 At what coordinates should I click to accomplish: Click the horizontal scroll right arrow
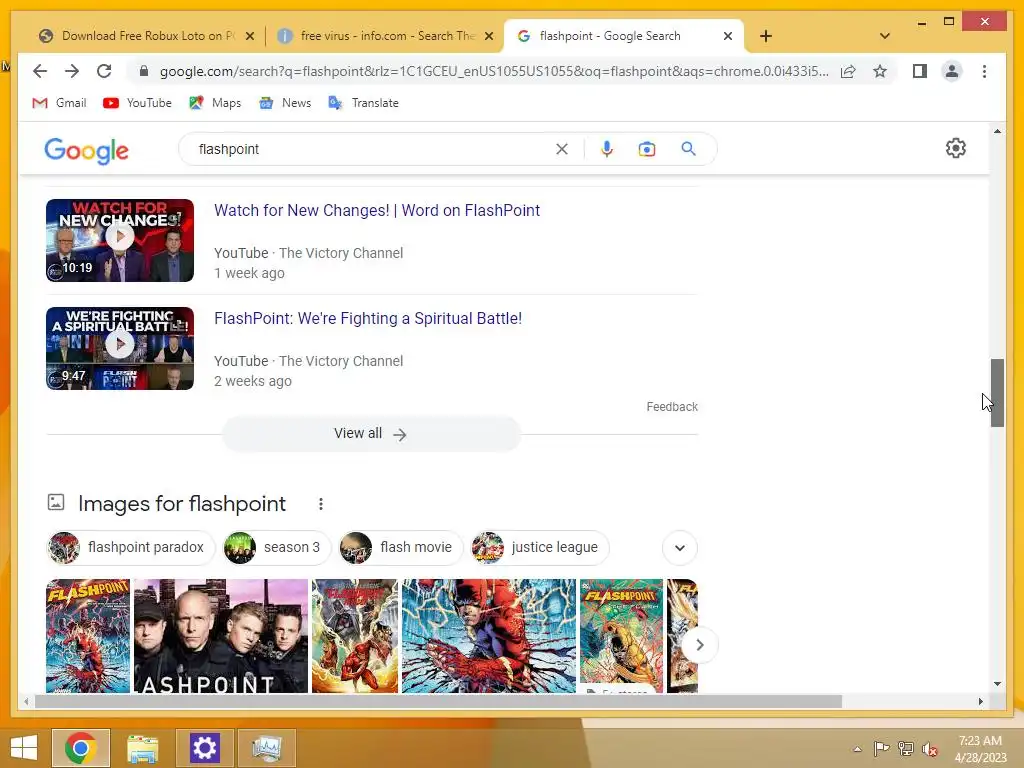pos(980,701)
